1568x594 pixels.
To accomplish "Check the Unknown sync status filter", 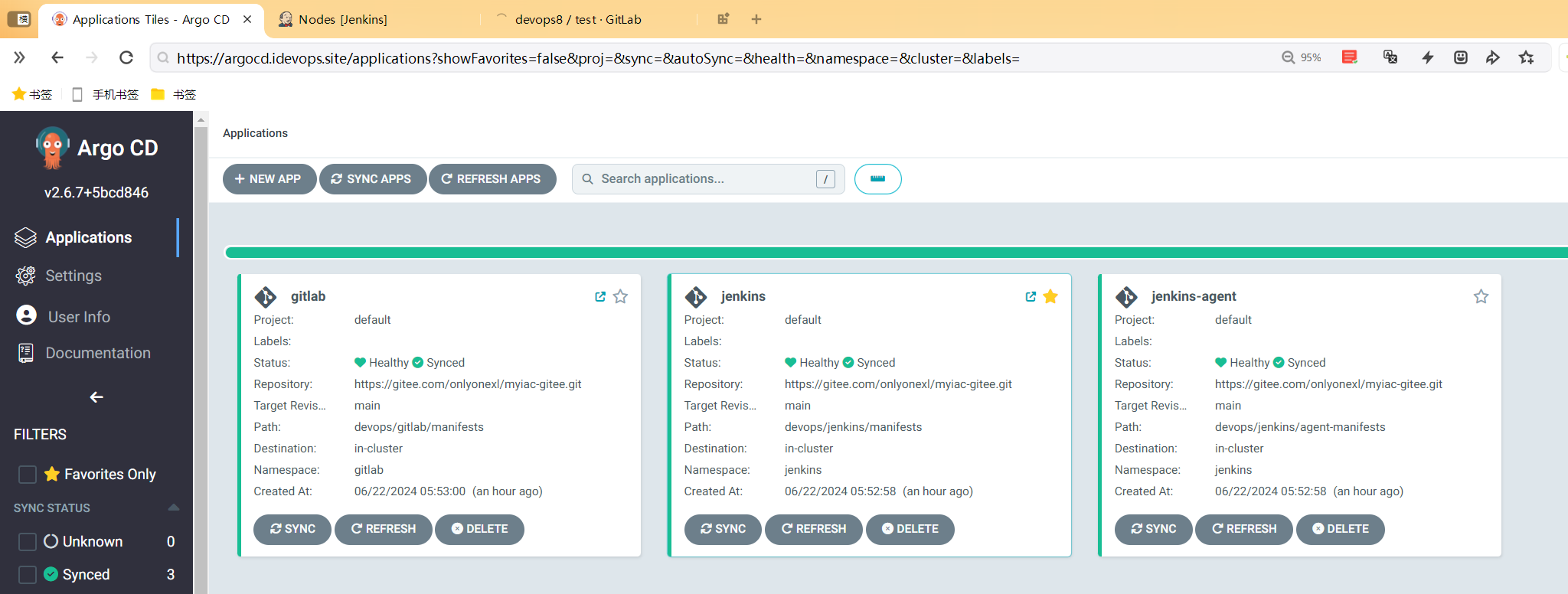I will (28, 542).
